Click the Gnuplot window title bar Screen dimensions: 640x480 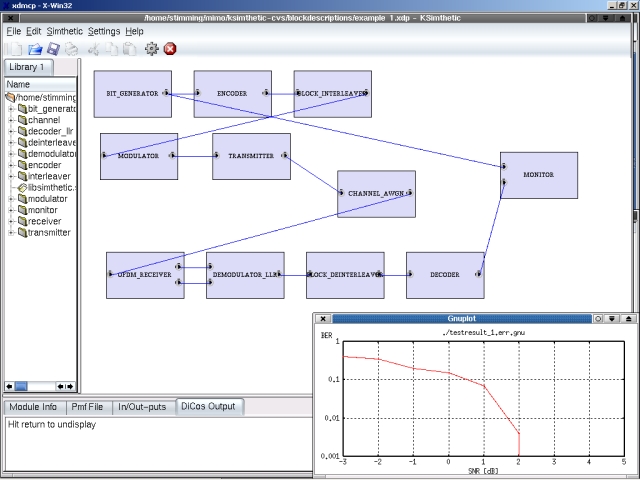tap(460, 318)
